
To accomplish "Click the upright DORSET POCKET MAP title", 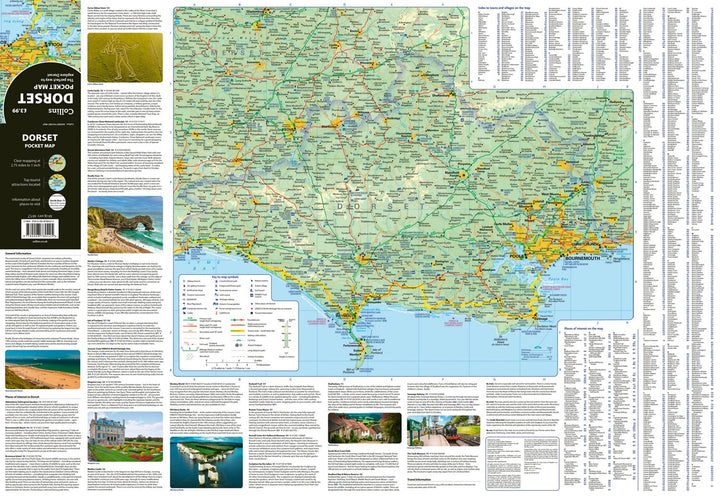I will pyautogui.click(x=40, y=141).
